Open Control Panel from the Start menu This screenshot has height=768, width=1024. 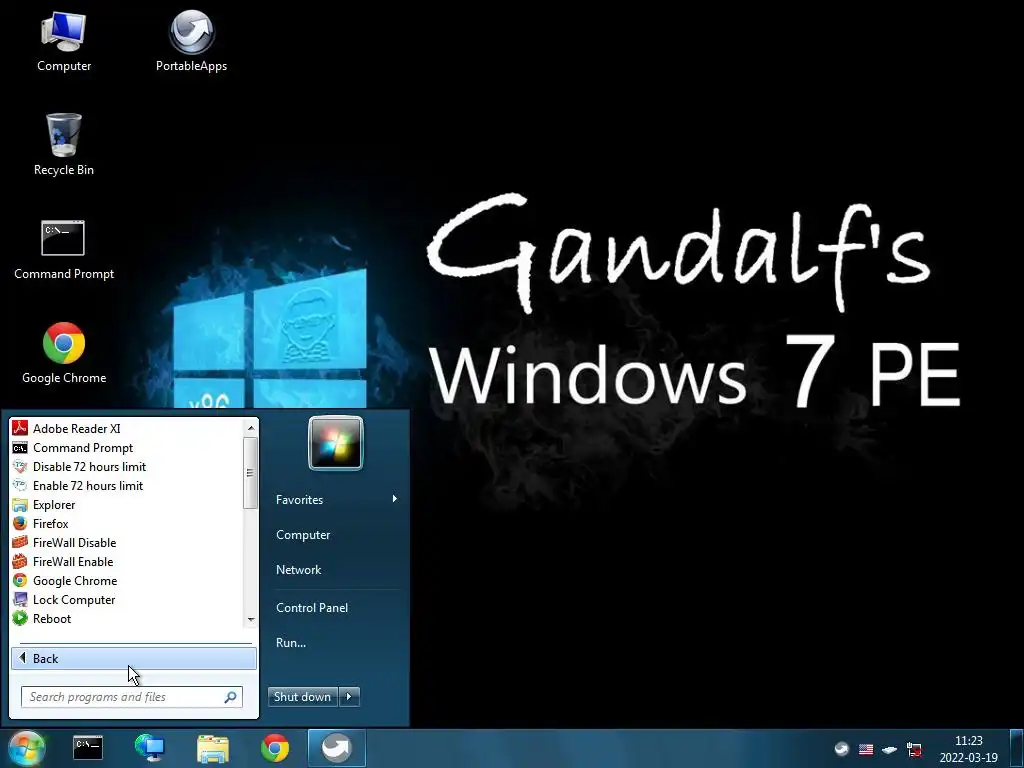pos(337,607)
